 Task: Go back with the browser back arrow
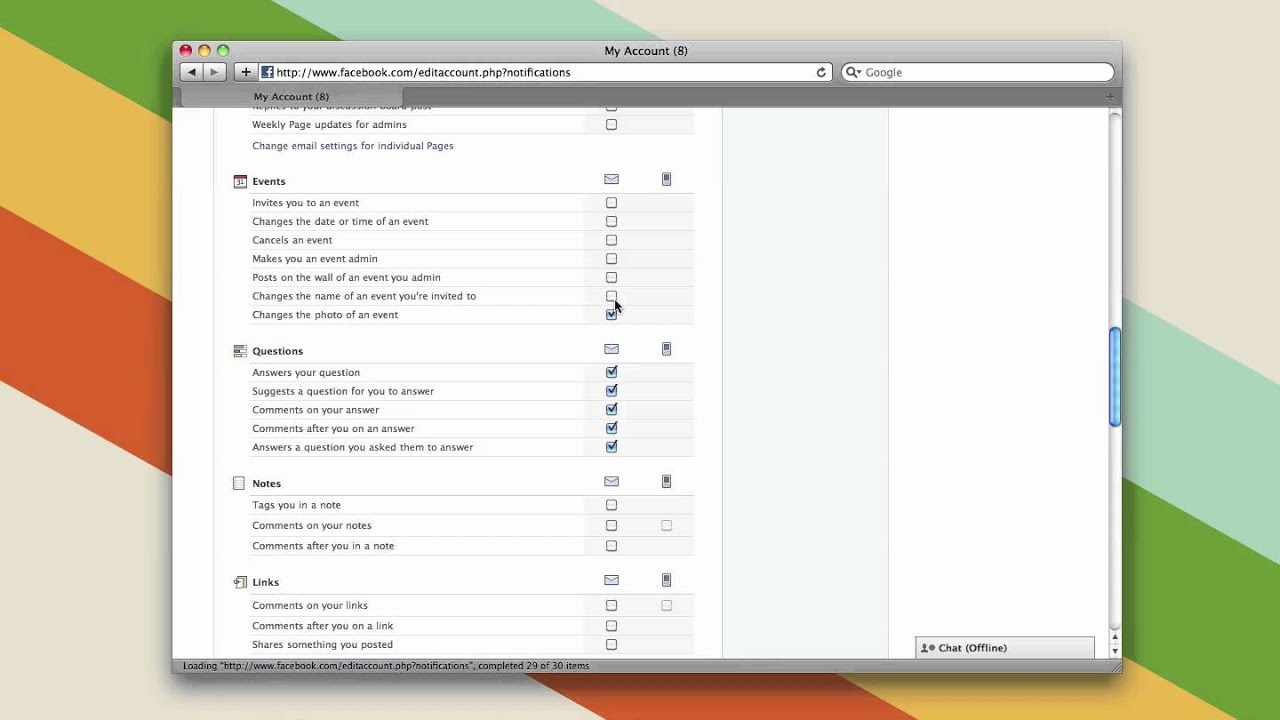click(x=191, y=72)
